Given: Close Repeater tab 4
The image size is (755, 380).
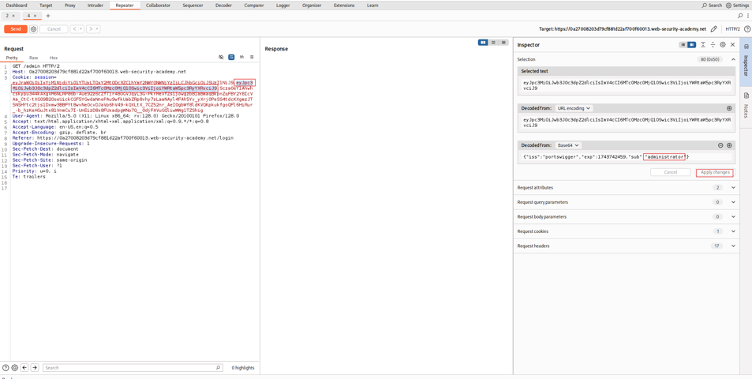Looking at the screenshot, I should pos(35,16).
